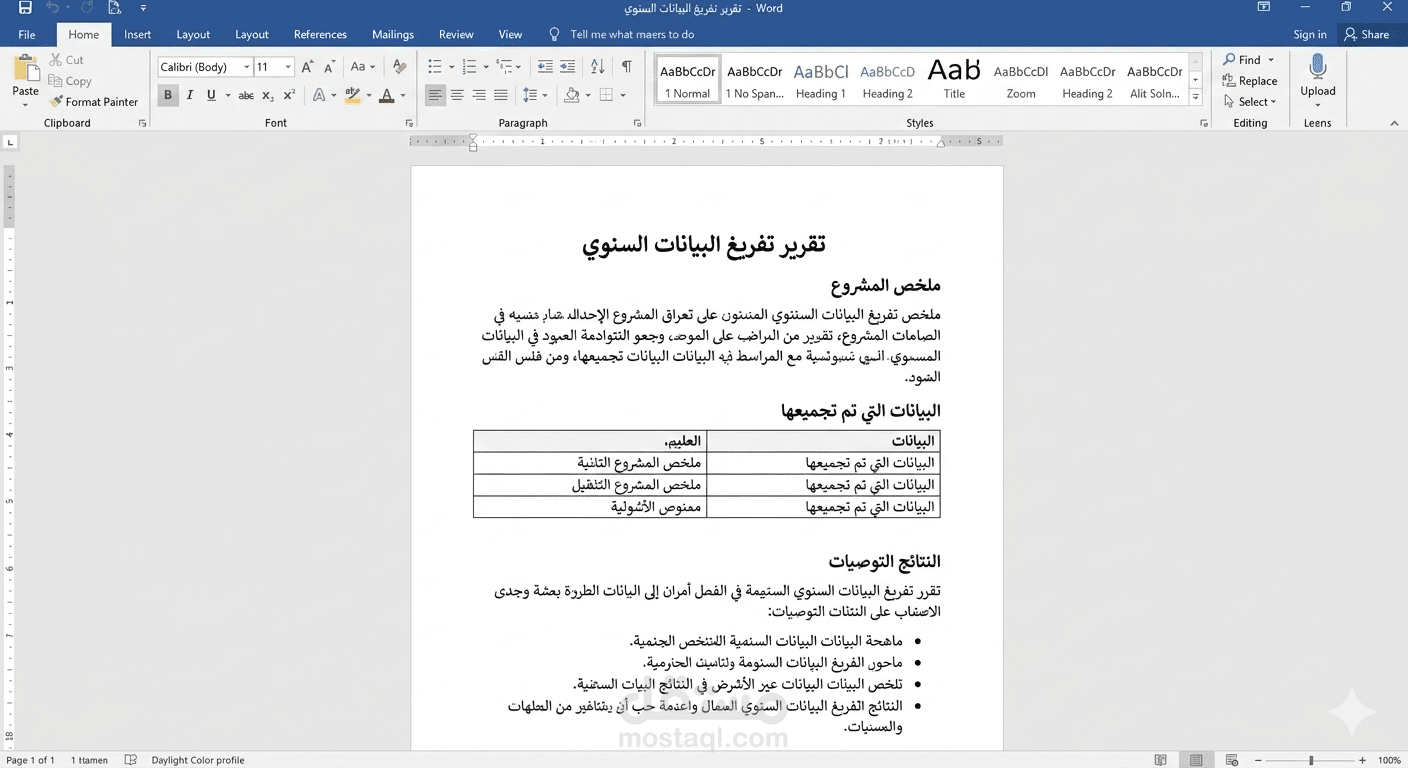The image size is (1408, 768).
Task: Increase paragraph indent
Action: (x=567, y=67)
